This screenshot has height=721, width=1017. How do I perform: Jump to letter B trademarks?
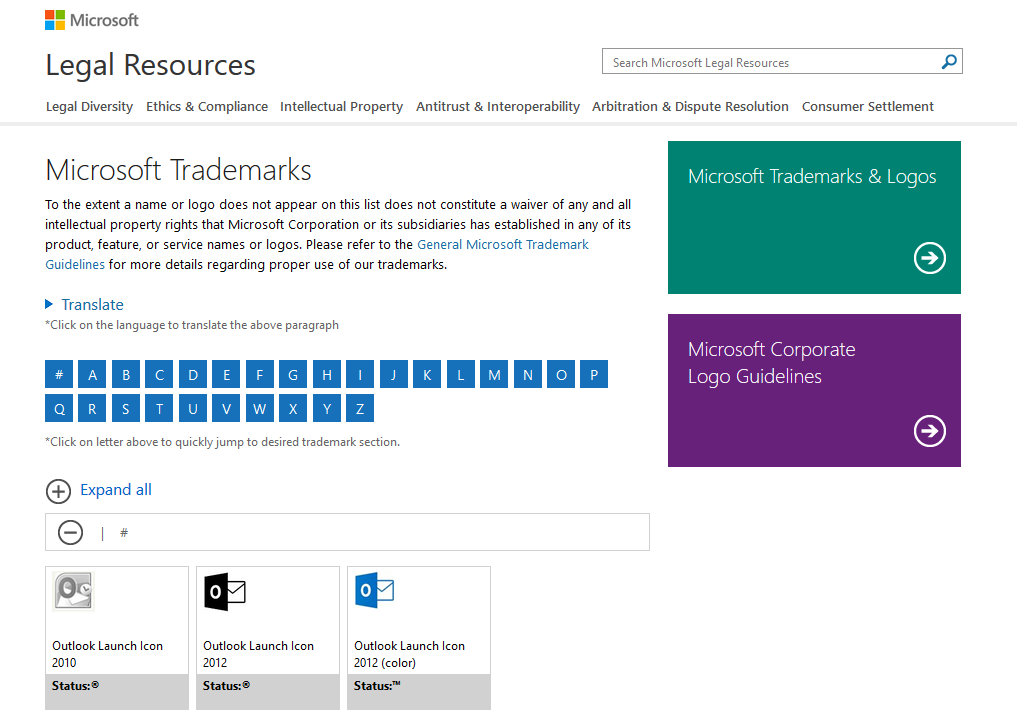(x=126, y=374)
